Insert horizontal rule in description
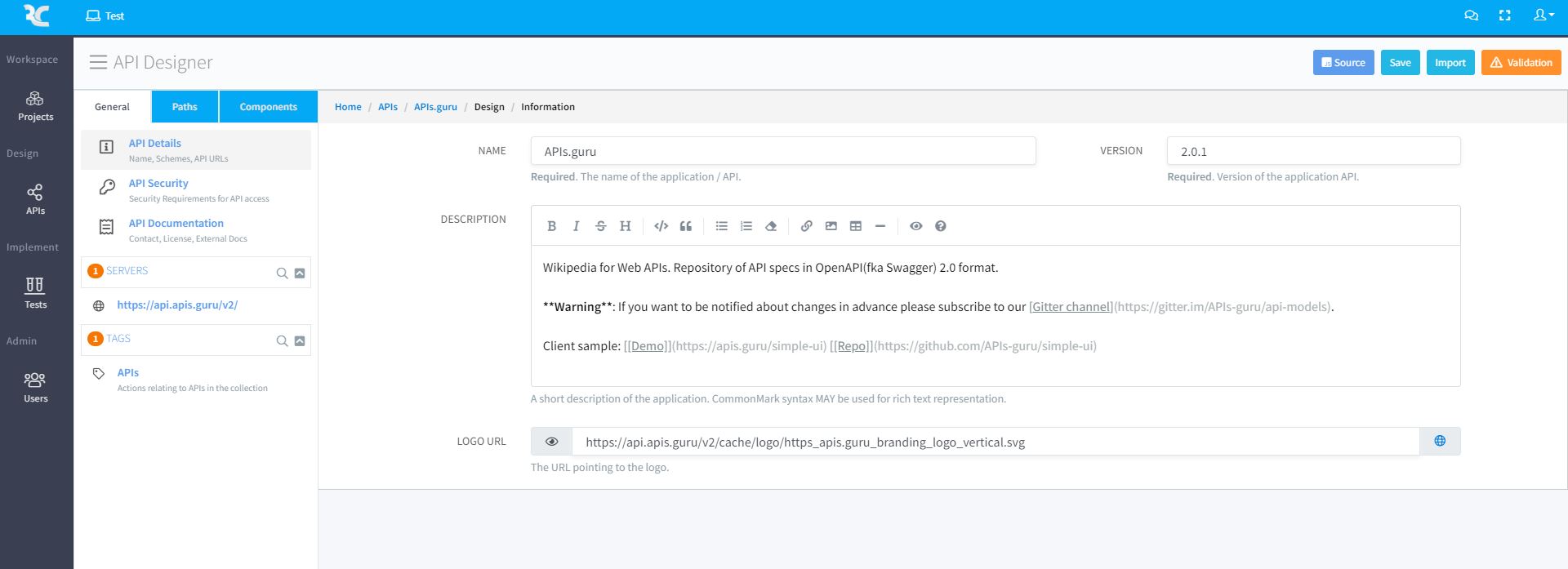 coord(880,226)
